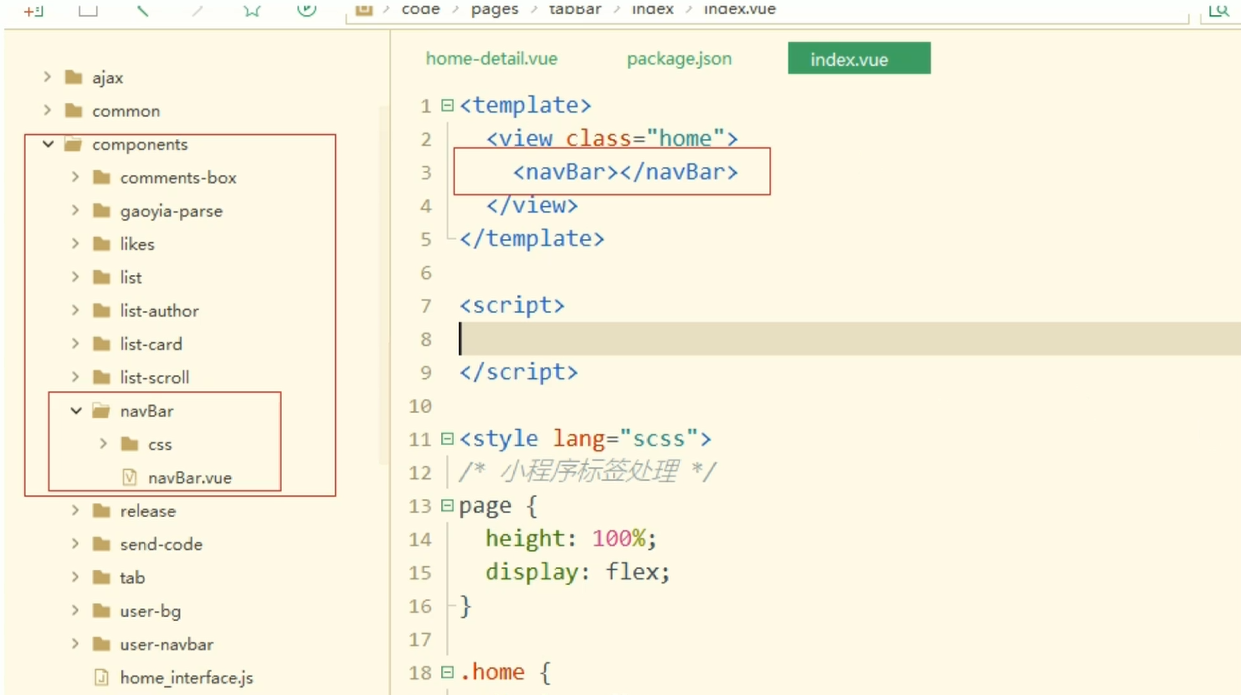
Task: Select the send-code folder label
Action: (x=161, y=544)
